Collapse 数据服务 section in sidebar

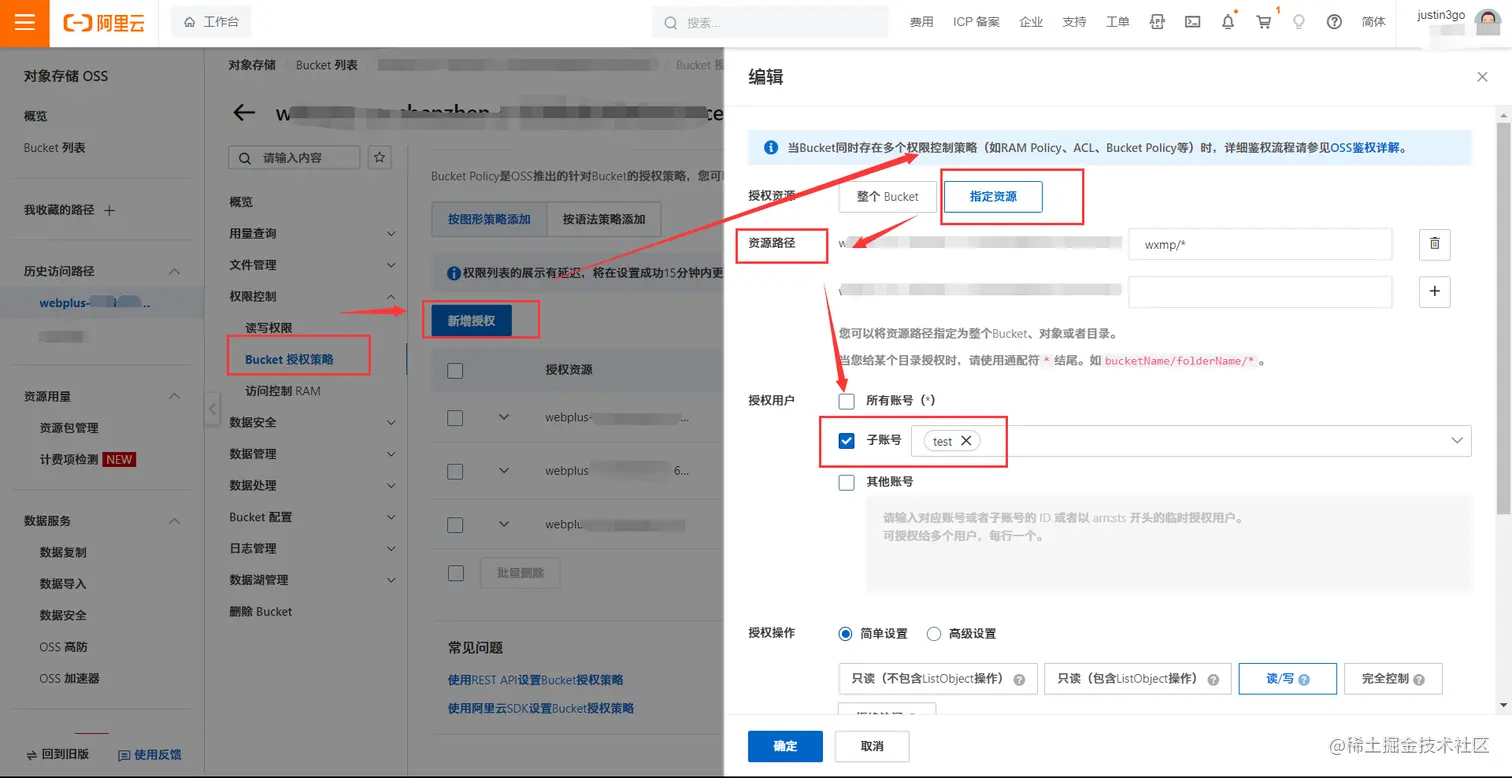pyautogui.click(x=174, y=521)
